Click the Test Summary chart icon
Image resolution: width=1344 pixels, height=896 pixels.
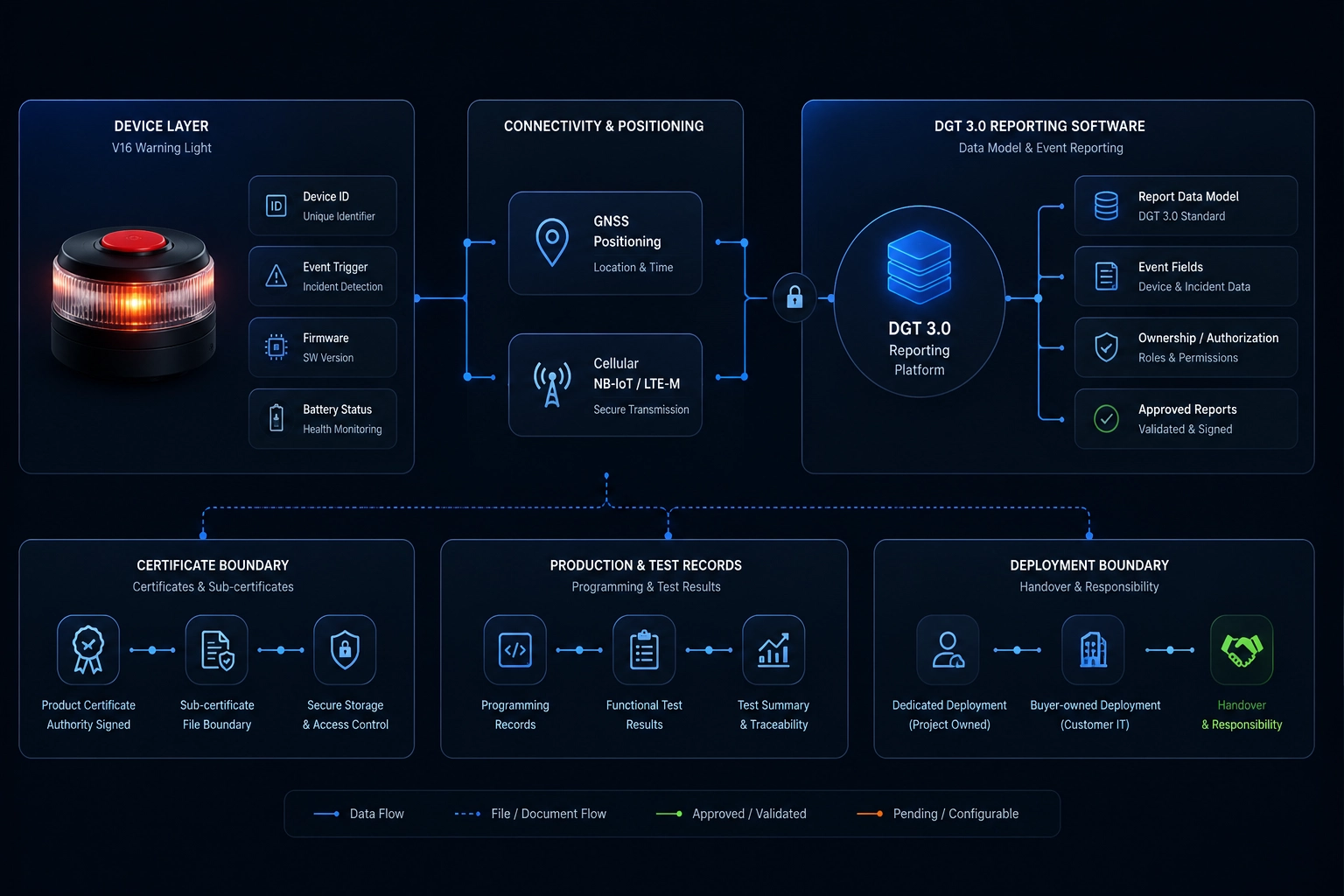pos(773,649)
